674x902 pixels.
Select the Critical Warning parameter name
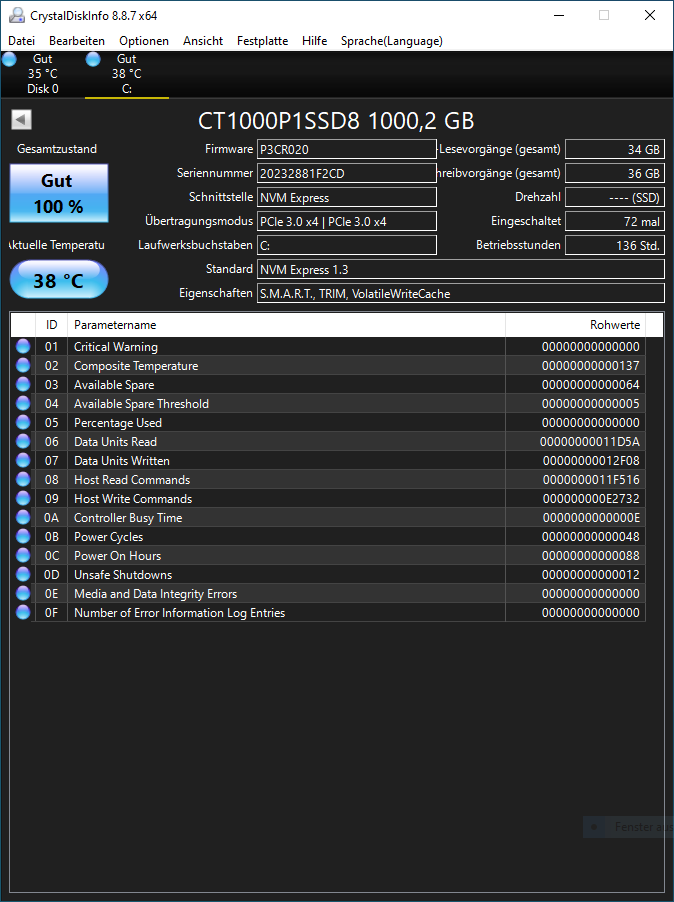[x=116, y=347]
